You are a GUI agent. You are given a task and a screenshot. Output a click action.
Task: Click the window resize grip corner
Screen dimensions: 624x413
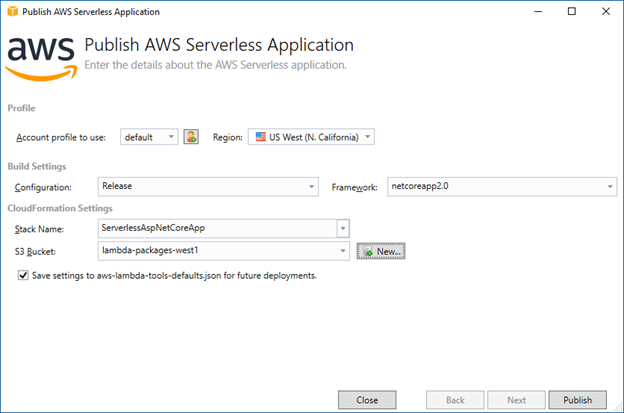point(618,407)
